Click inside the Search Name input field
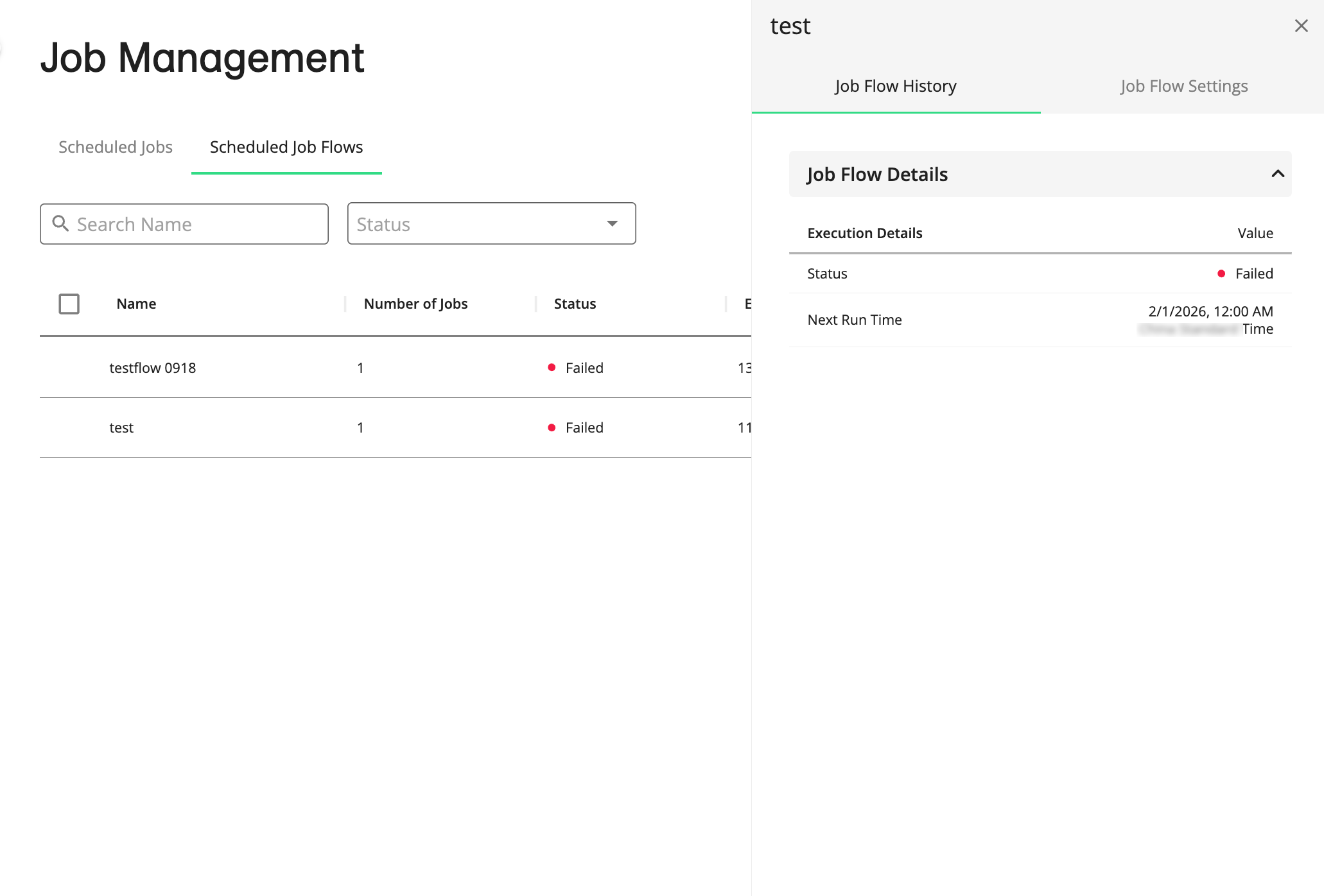This screenshot has width=1324, height=896. click(x=186, y=223)
